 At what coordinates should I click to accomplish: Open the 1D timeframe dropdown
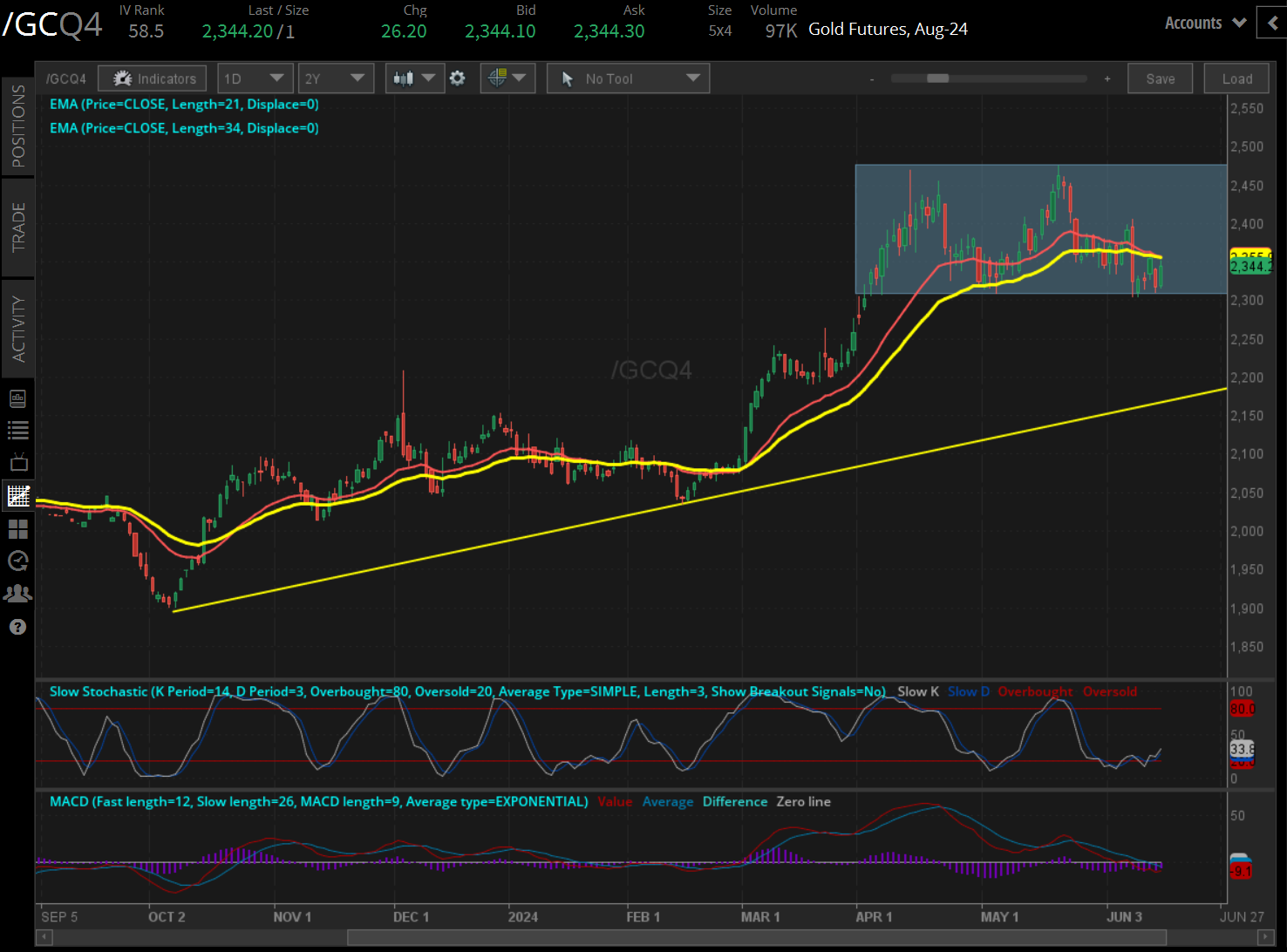(x=255, y=78)
